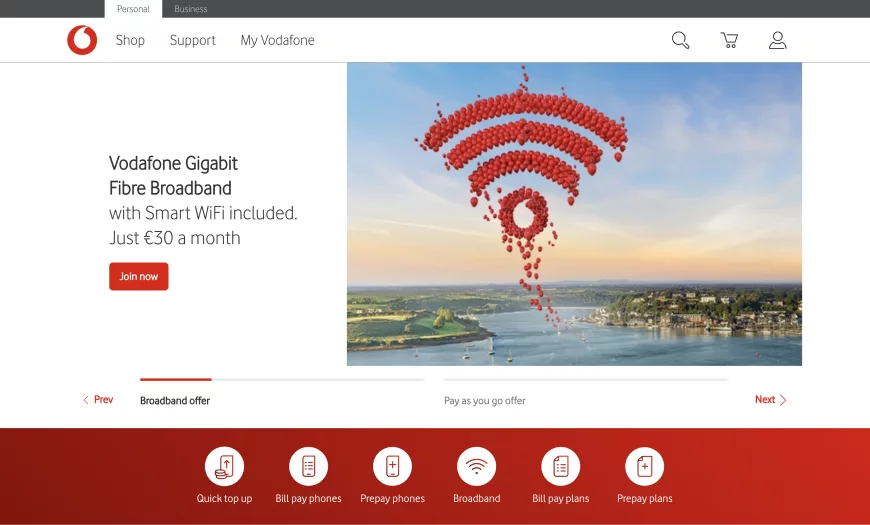Open the My Vodafone menu

pyautogui.click(x=277, y=41)
